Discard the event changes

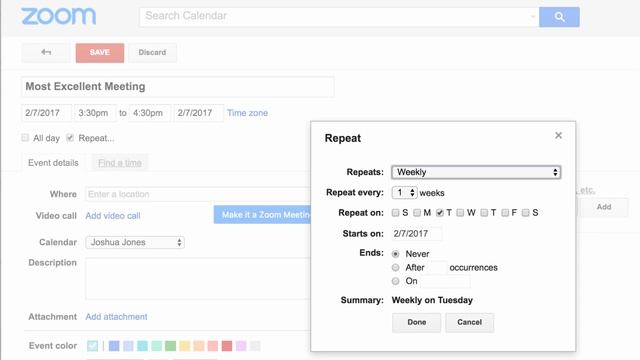click(152, 53)
